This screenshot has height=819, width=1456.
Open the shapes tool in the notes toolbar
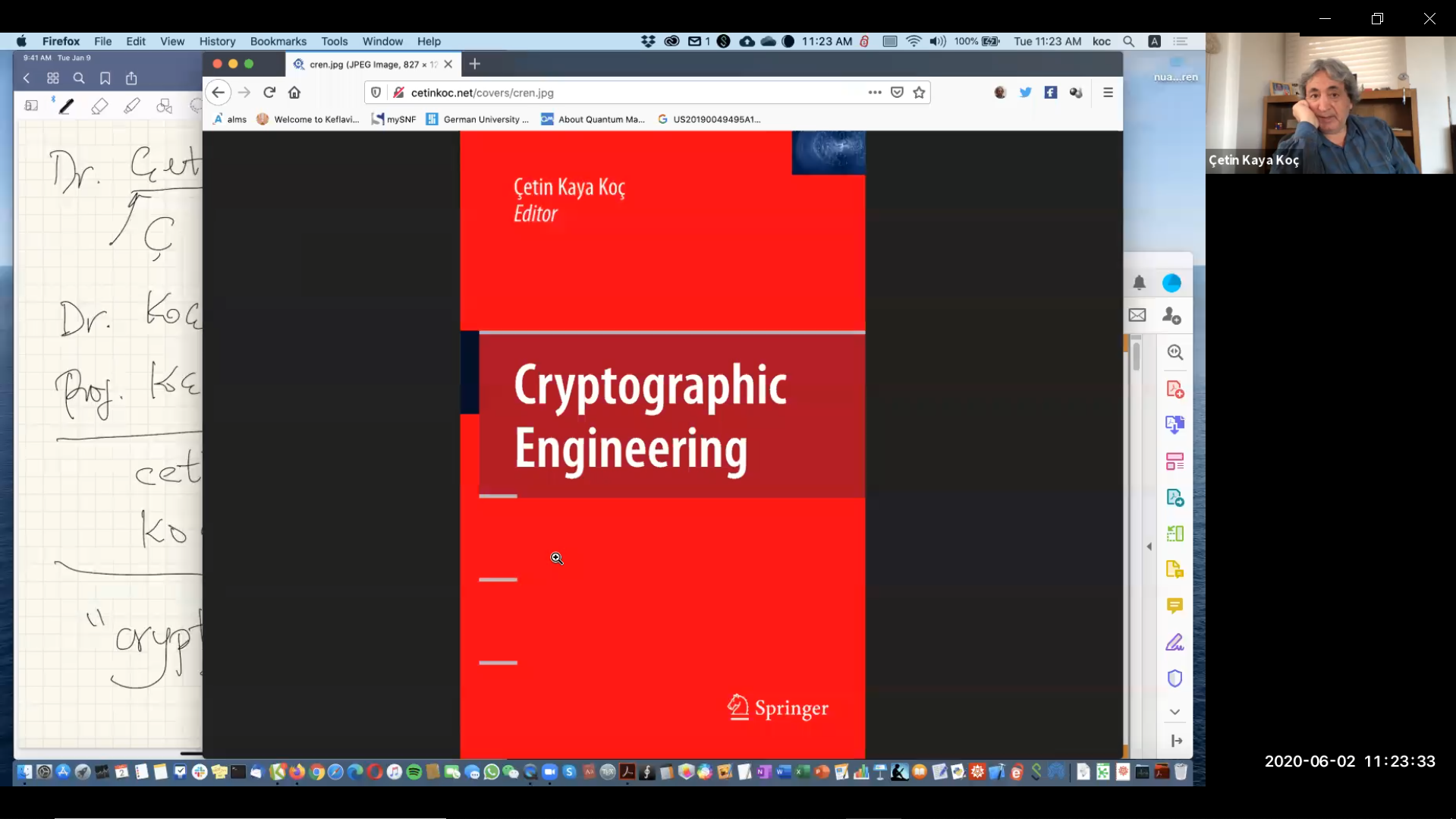(x=164, y=107)
